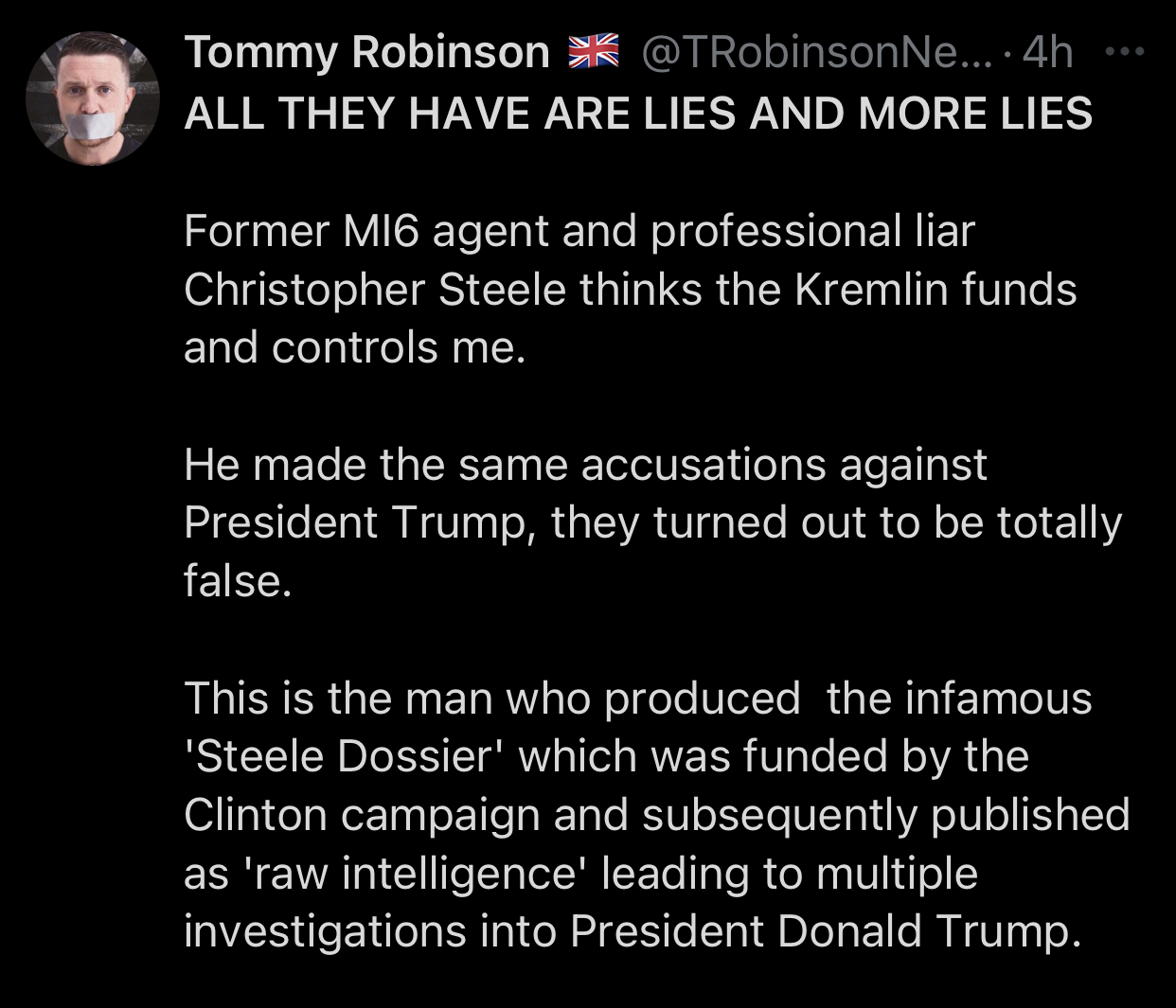
Task: Click the @TRobinsonNe... handle
Action: (x=816, y=52)
